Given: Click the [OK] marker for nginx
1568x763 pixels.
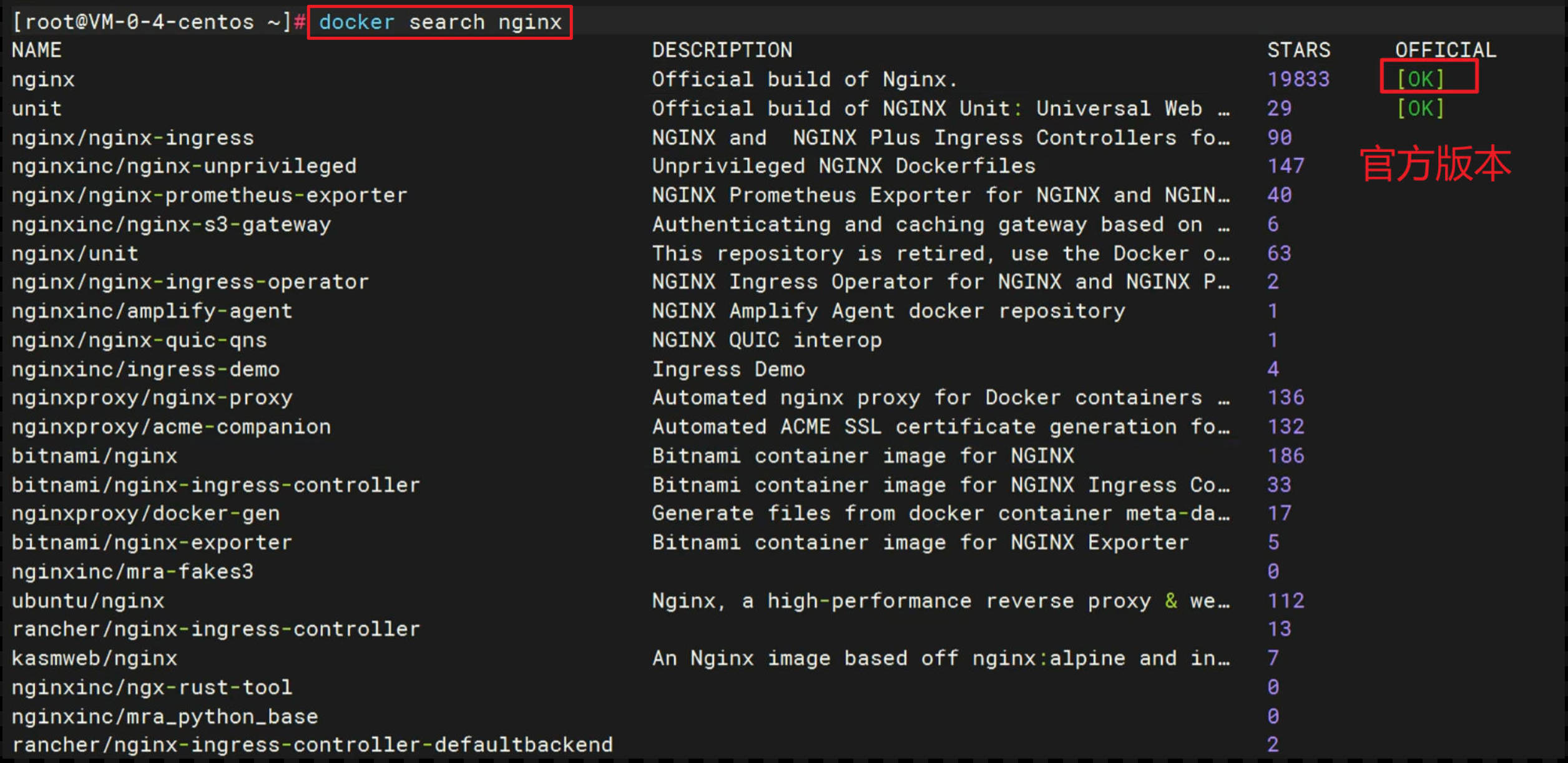Looking at the screenshot, I should click(x=1420, y=79).
